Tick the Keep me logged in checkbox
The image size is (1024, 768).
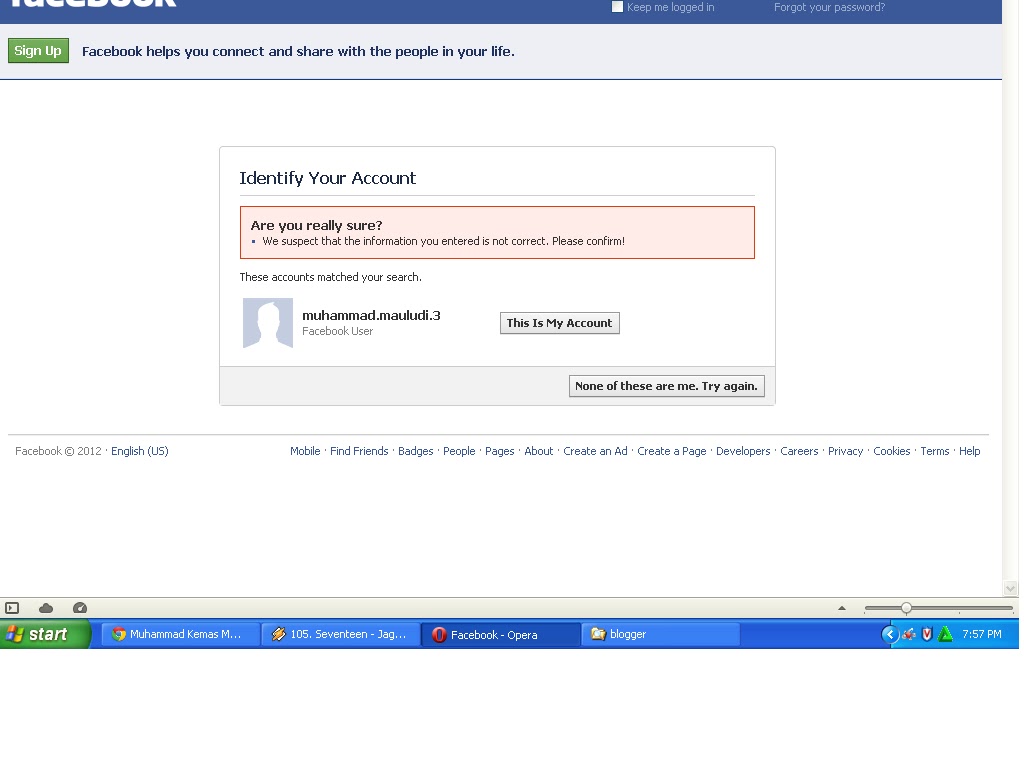click(x=617, y=7)
